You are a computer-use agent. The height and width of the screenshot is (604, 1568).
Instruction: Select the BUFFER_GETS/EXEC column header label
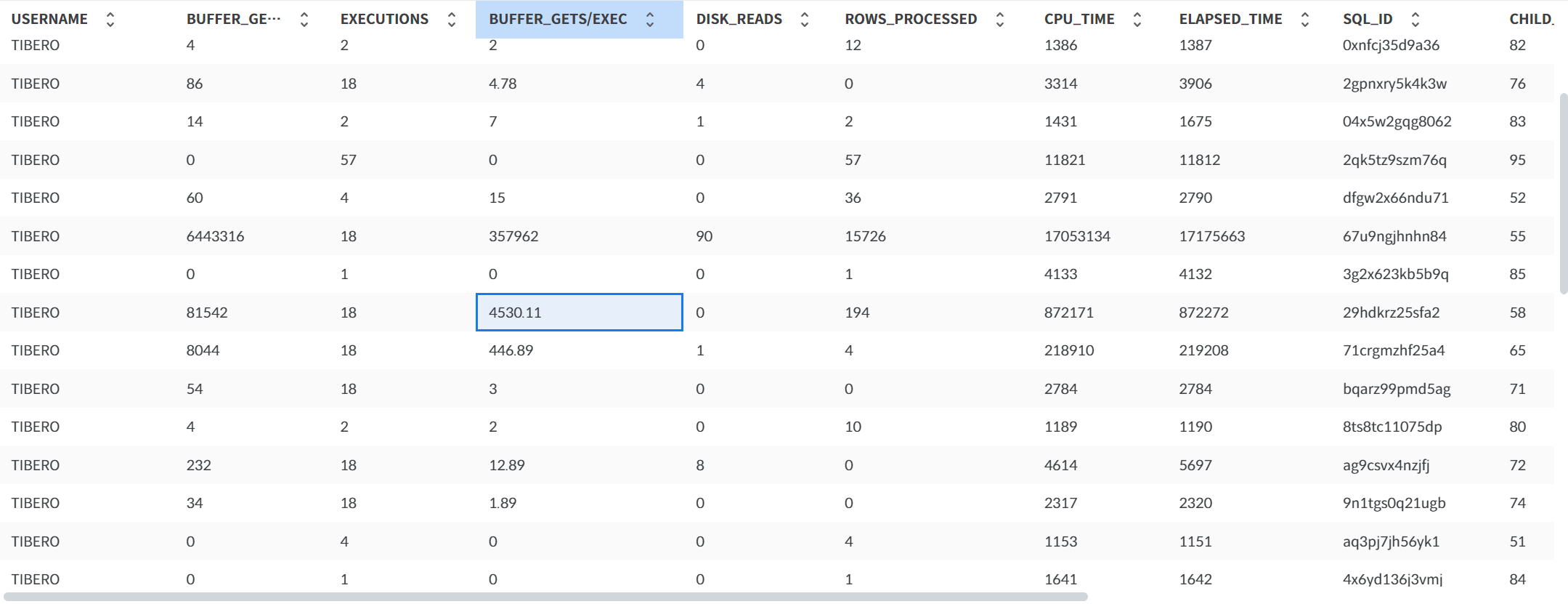[558, 20]
